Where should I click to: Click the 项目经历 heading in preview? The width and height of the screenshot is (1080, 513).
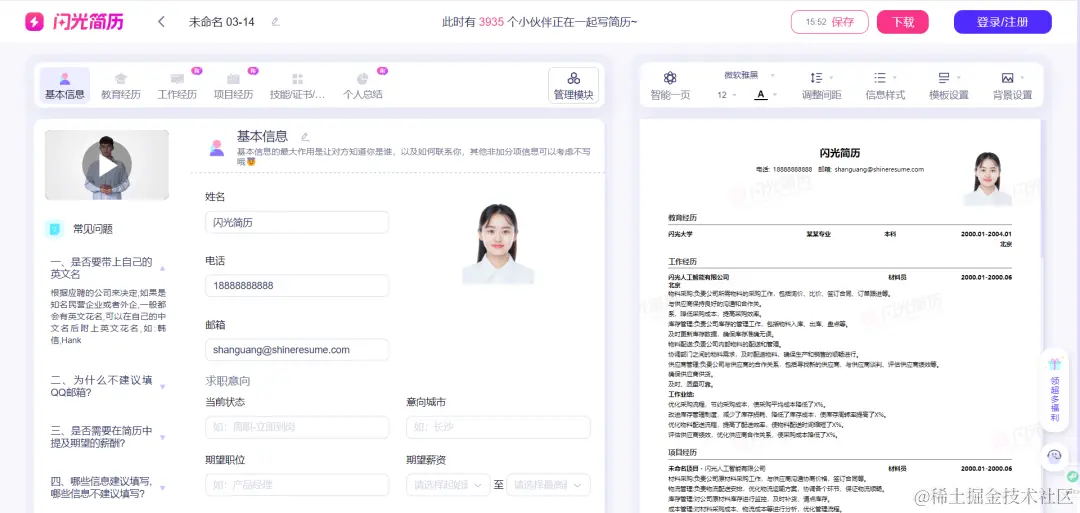click(683, 452)
